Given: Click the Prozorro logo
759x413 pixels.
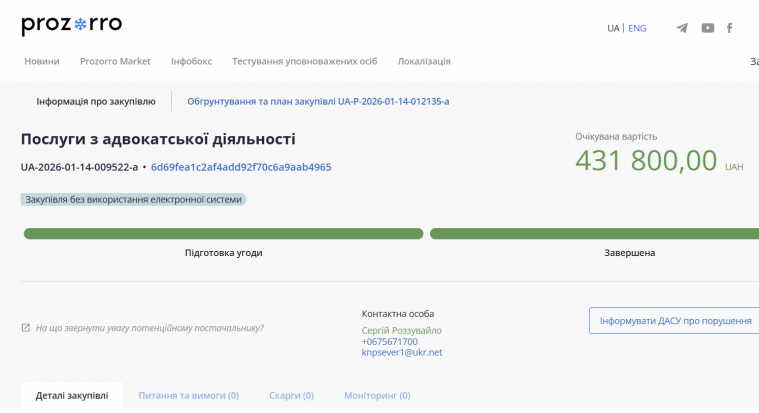Looking at the screenshot, I should [x=71, y=26].
